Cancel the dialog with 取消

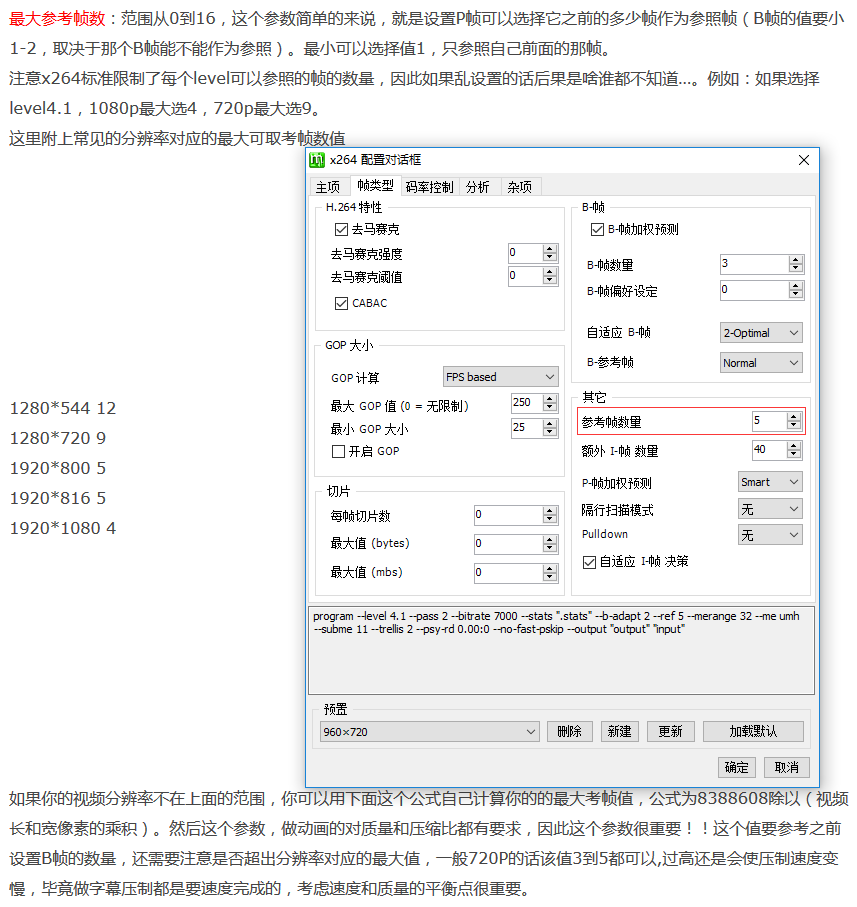click(786, 768)
